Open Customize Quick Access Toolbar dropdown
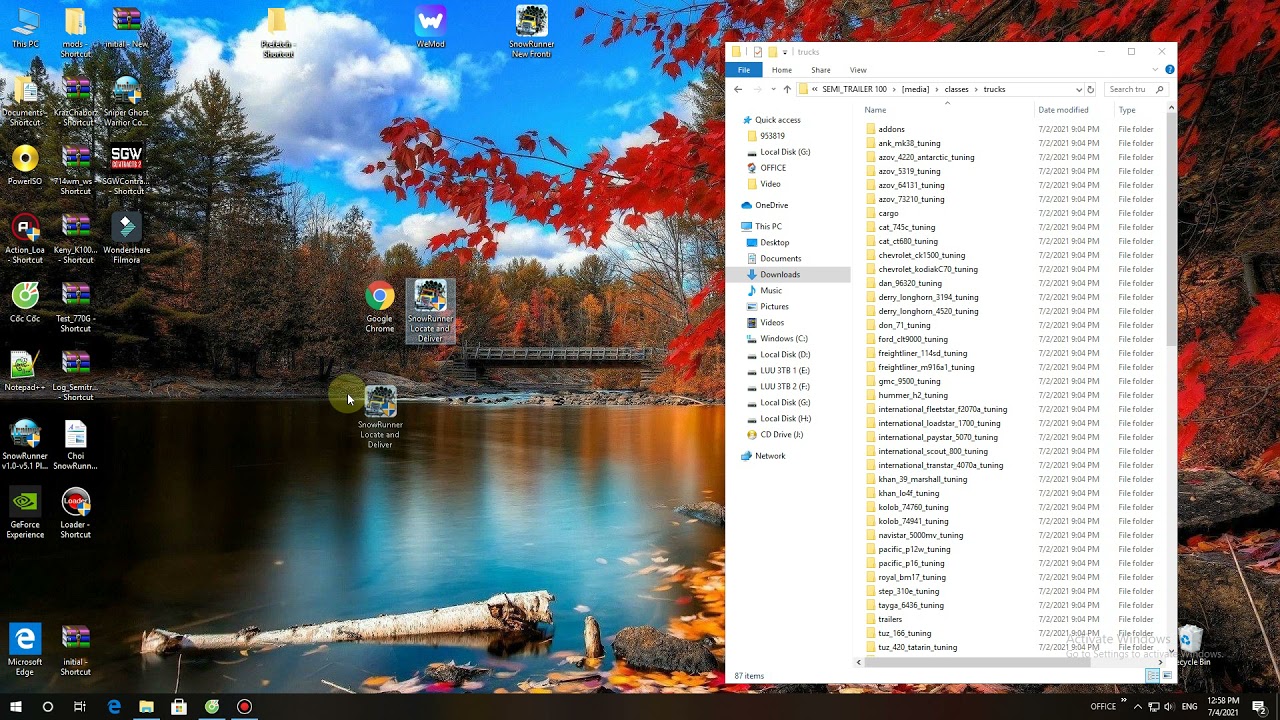The width and height of the screenshot is (1280, 720). coord(785,52)
